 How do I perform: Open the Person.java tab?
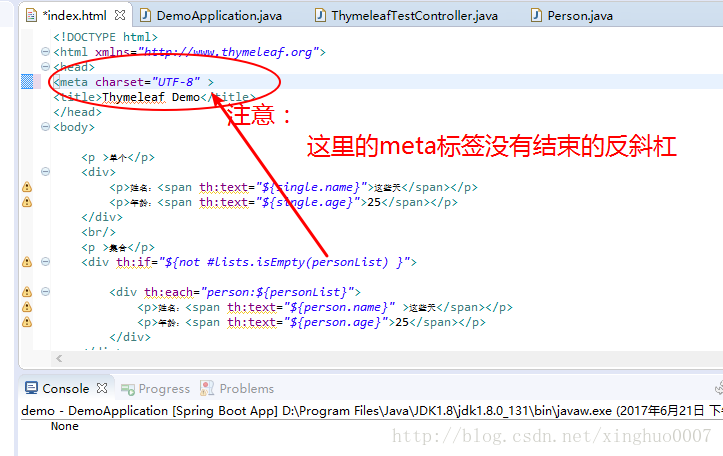[580, 16]
